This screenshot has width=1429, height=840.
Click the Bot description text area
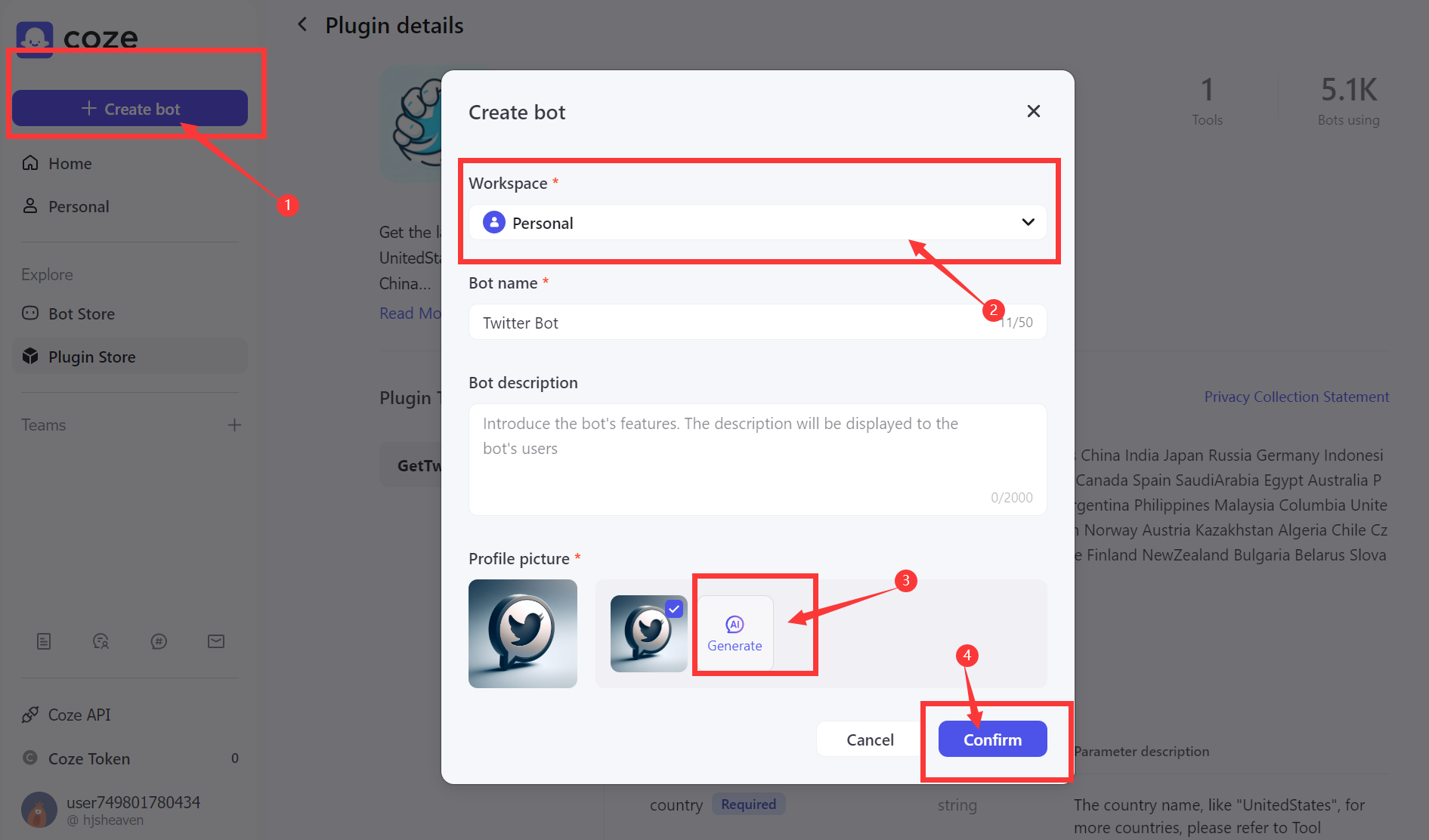click(x=758, y=459)
